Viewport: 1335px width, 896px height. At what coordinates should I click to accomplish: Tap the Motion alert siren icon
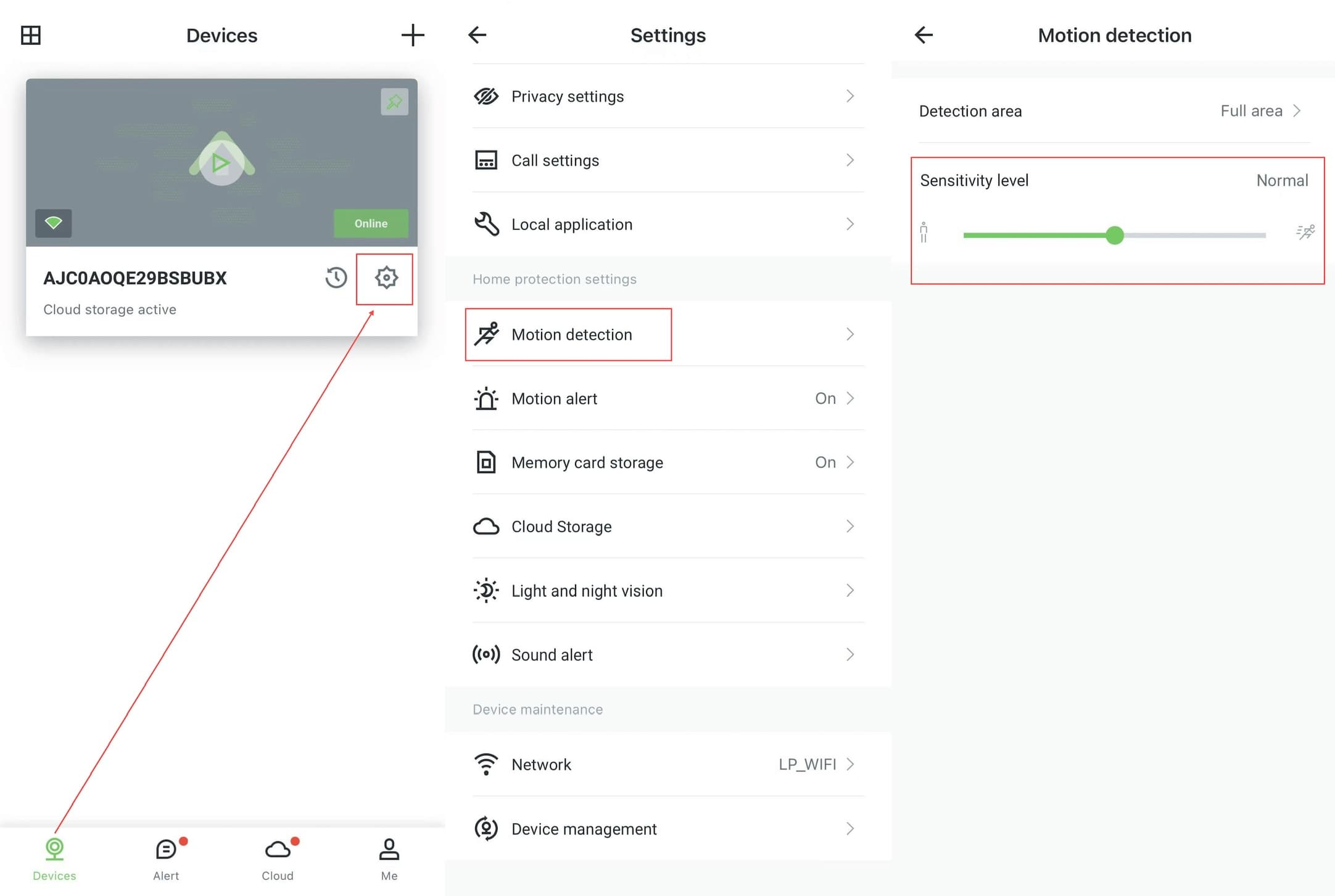[486, 399]
